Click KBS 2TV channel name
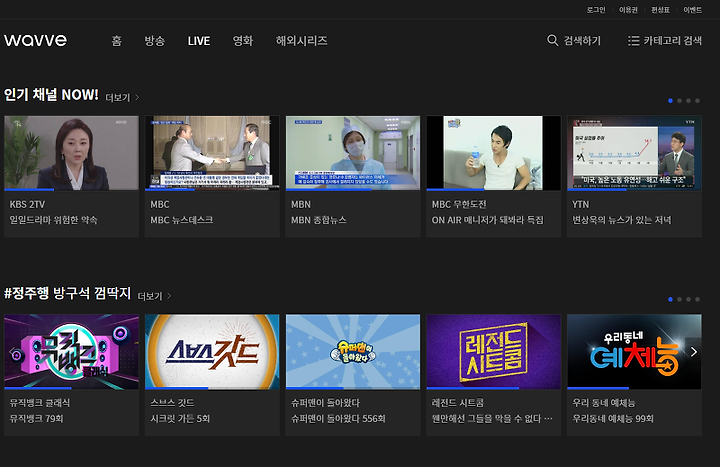This screenshot has width=720, height=467. (x=27, y=204)
